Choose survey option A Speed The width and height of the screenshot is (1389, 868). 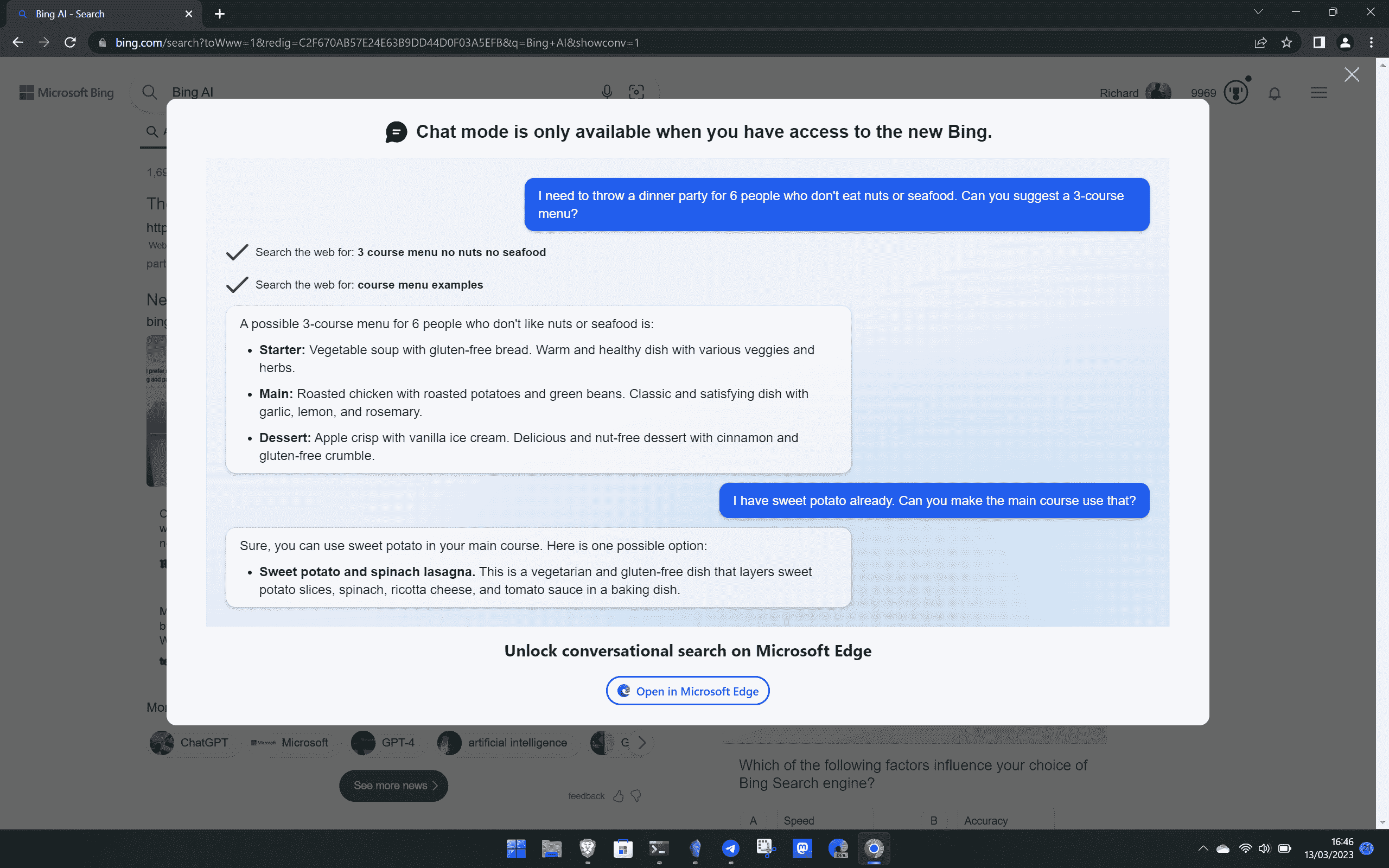click(806, 820)
